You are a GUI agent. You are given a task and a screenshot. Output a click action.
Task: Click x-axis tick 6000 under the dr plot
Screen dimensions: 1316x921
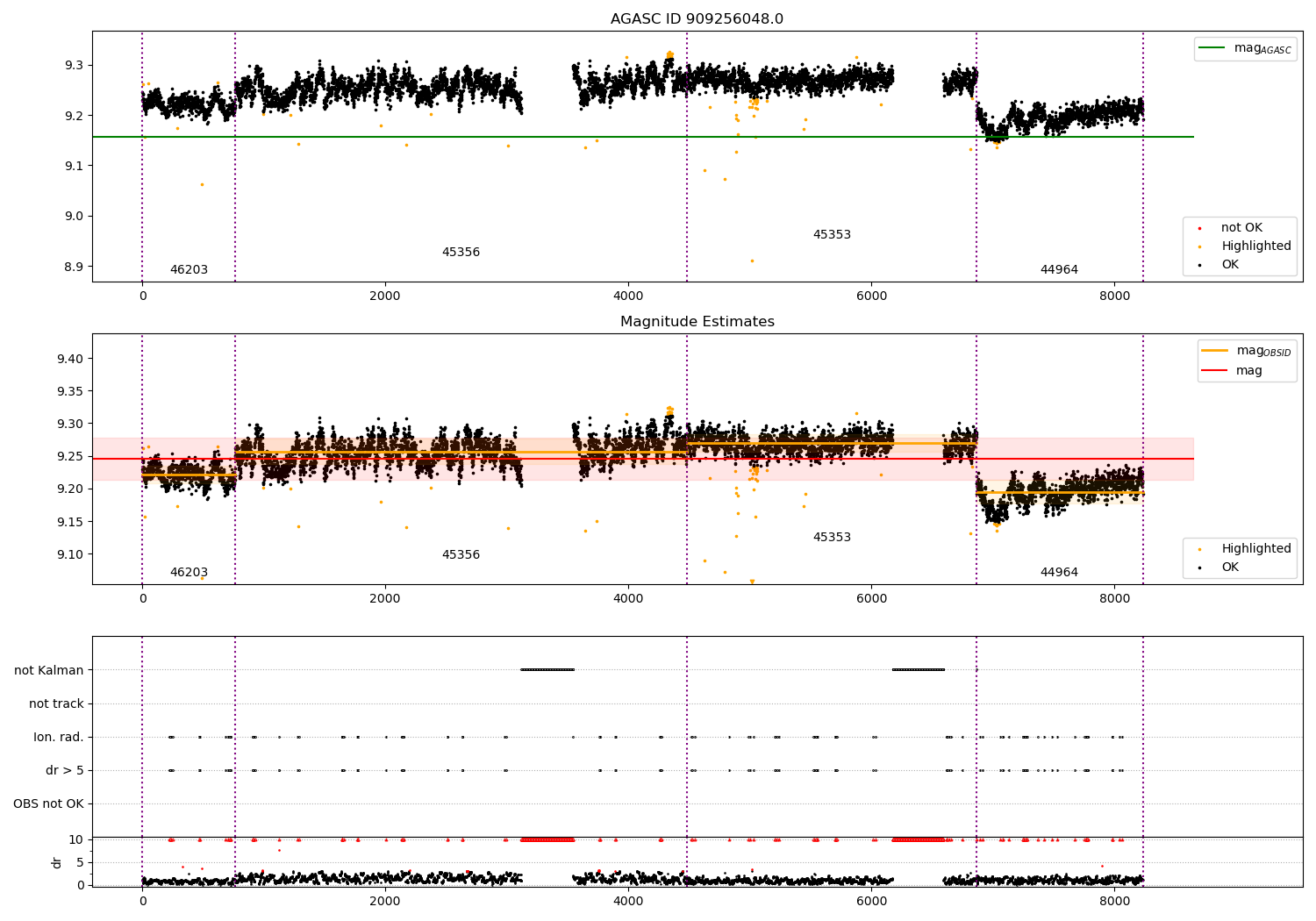click(x=871, y=902)
